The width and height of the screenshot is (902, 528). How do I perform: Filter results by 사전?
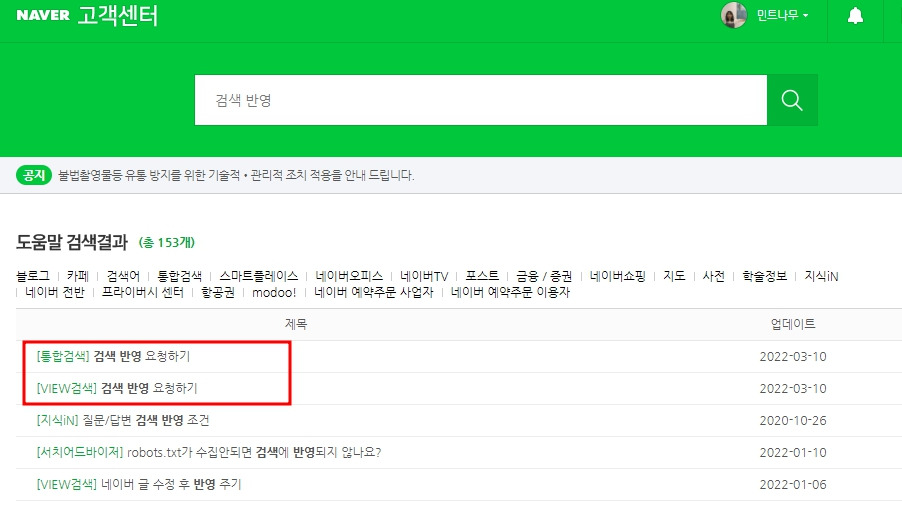click(x=714, y=276)
